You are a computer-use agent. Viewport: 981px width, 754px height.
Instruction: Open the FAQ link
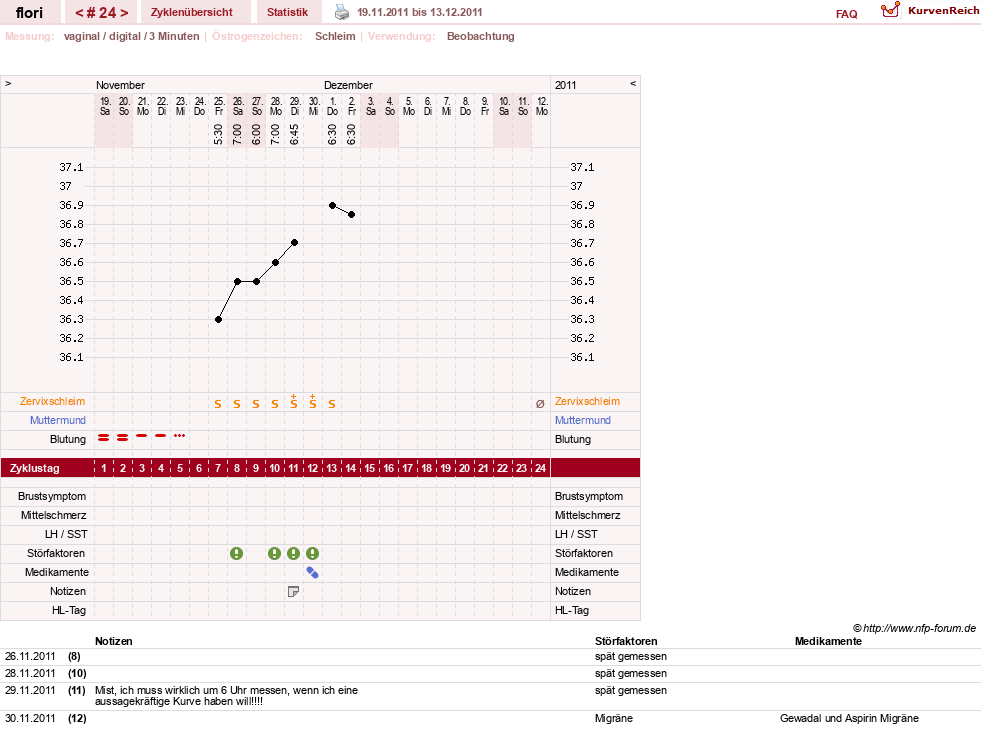[846, 14]
